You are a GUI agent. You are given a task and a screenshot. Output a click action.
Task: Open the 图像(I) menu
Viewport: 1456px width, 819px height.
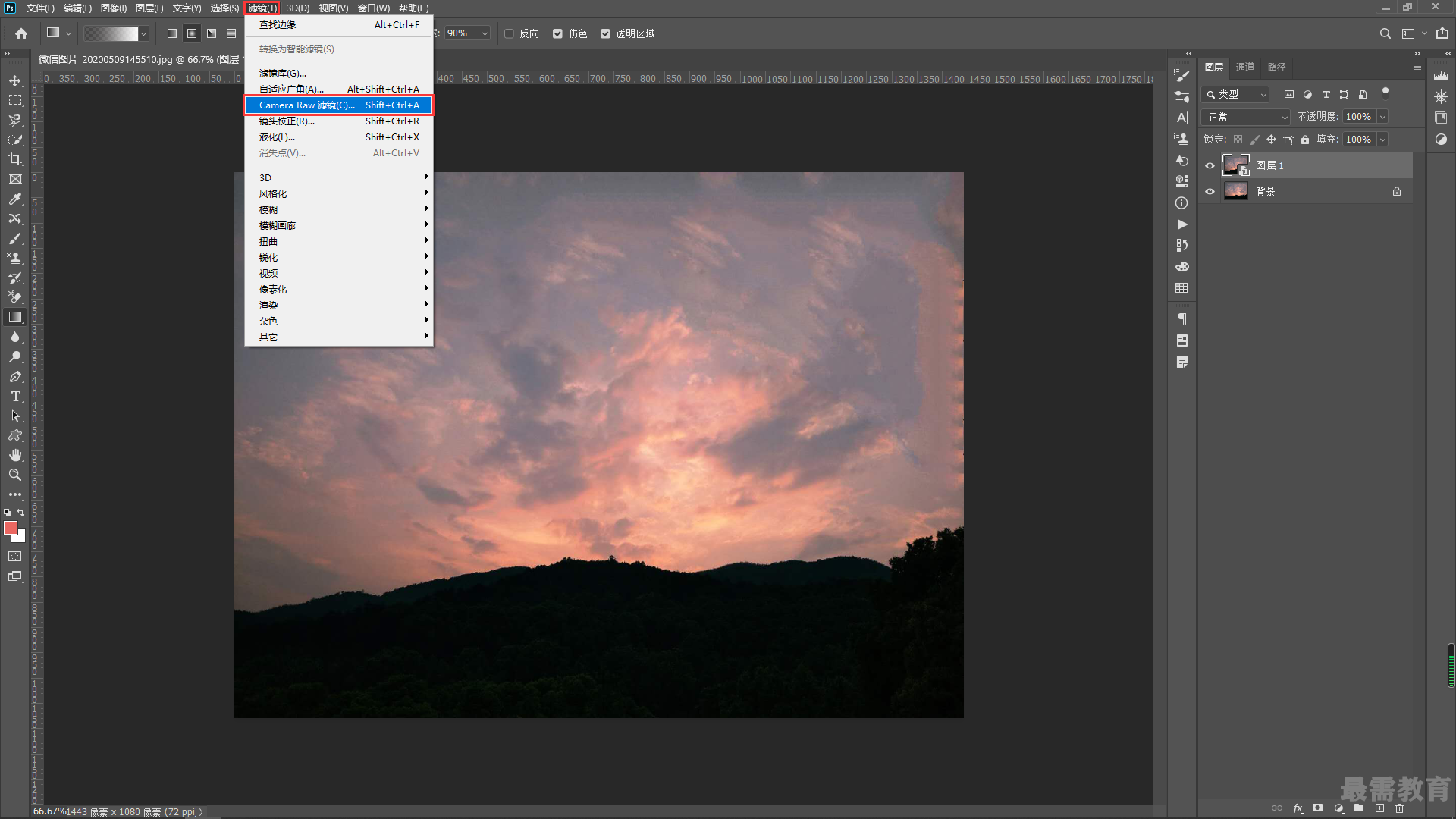click(x=113, y=8)
